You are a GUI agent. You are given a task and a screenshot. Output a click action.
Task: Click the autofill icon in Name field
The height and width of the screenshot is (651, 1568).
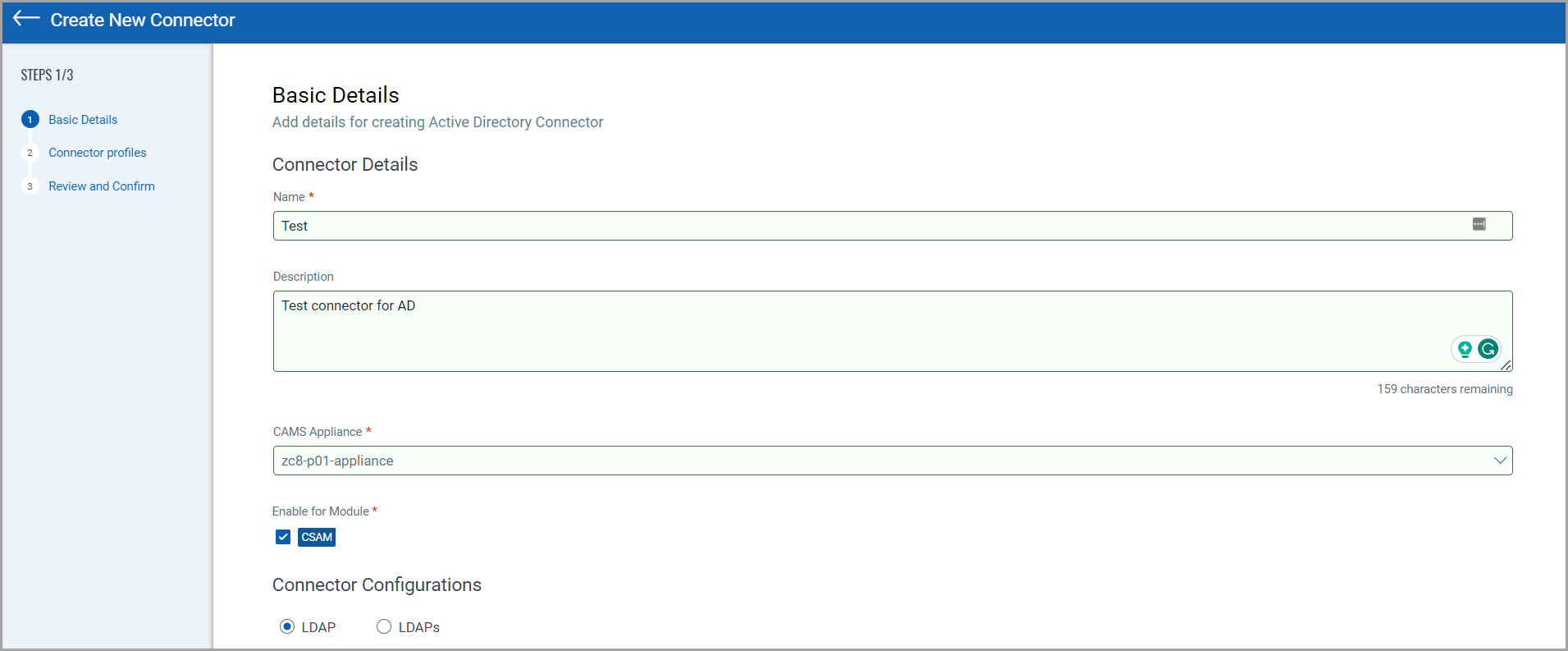[1479, 224]
